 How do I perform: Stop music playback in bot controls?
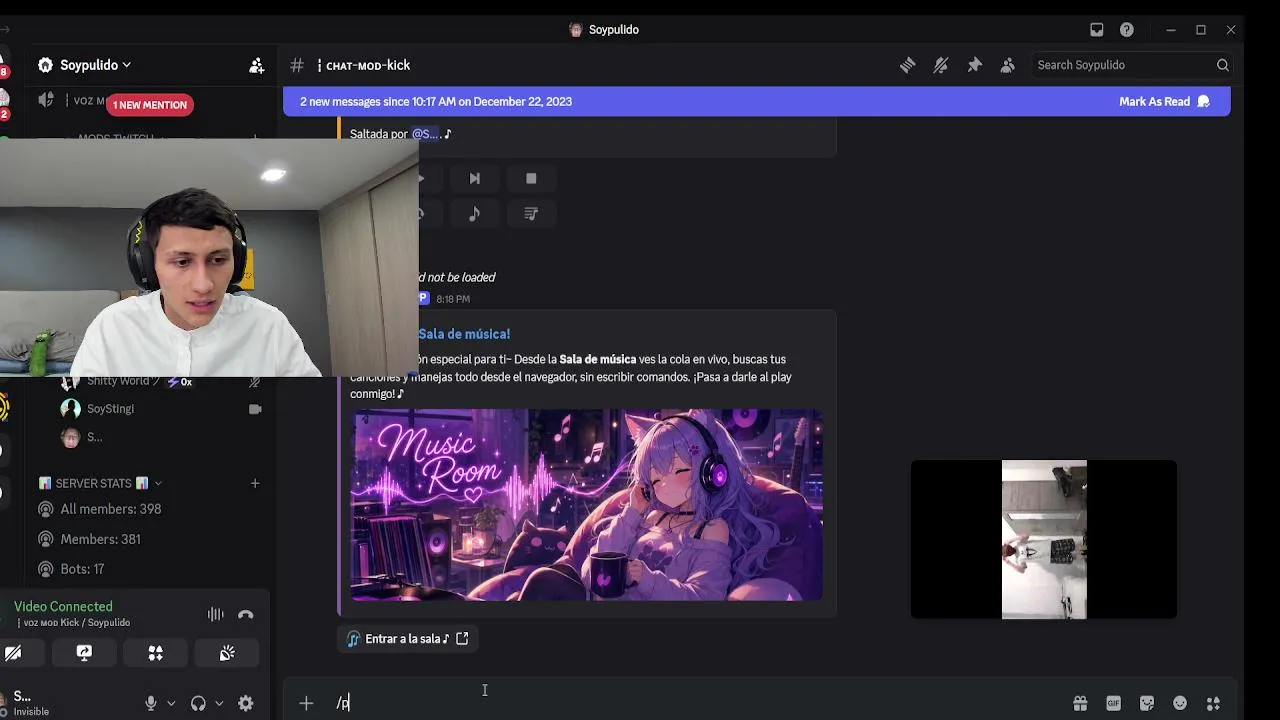click(x=531, y=179)
